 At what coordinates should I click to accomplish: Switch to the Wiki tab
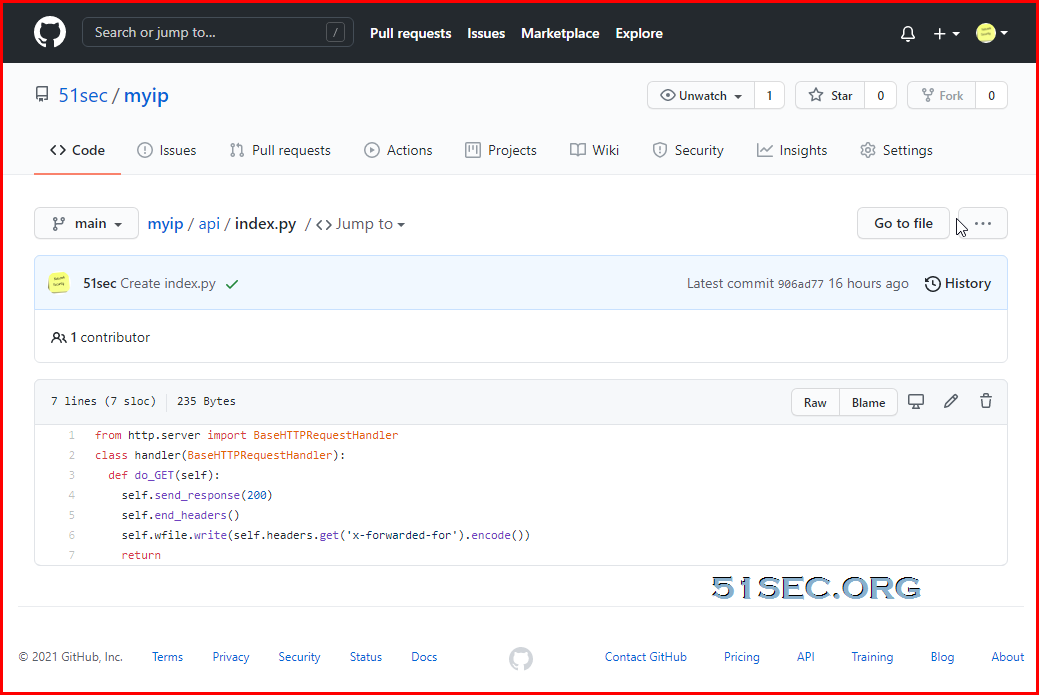(x=594, y=150)
